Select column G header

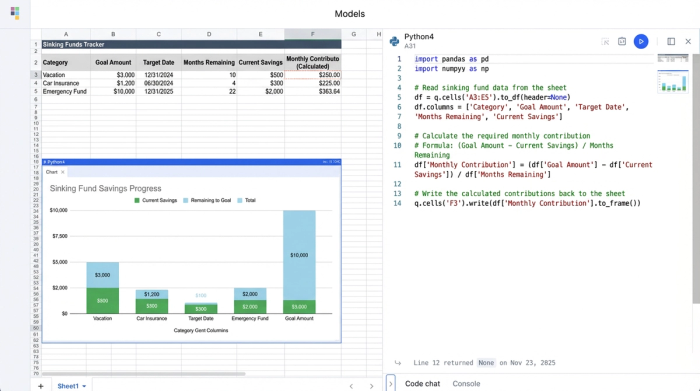(x=354, y=34)
